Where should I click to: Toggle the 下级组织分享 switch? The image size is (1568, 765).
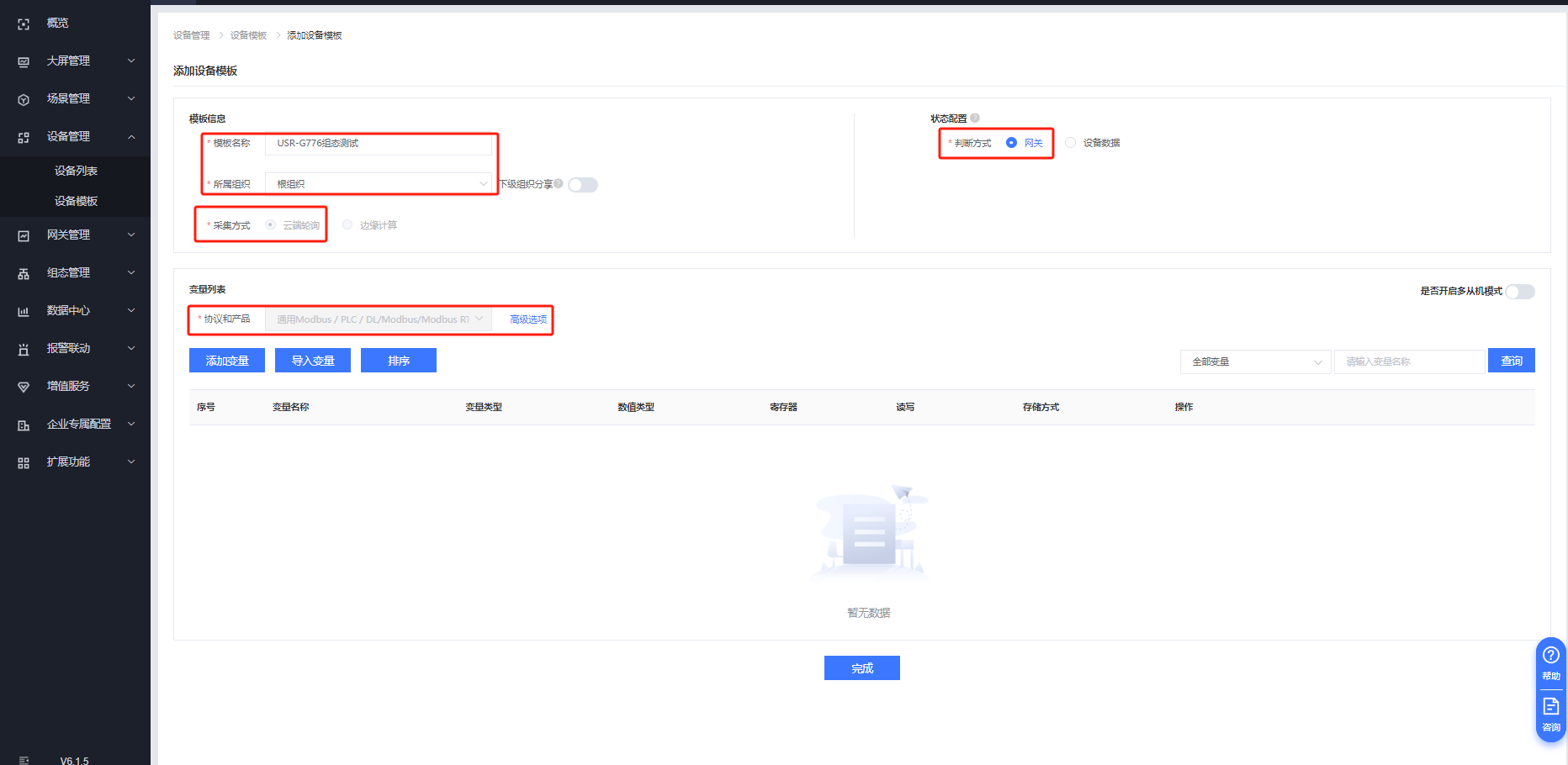(x=582, y=185)
